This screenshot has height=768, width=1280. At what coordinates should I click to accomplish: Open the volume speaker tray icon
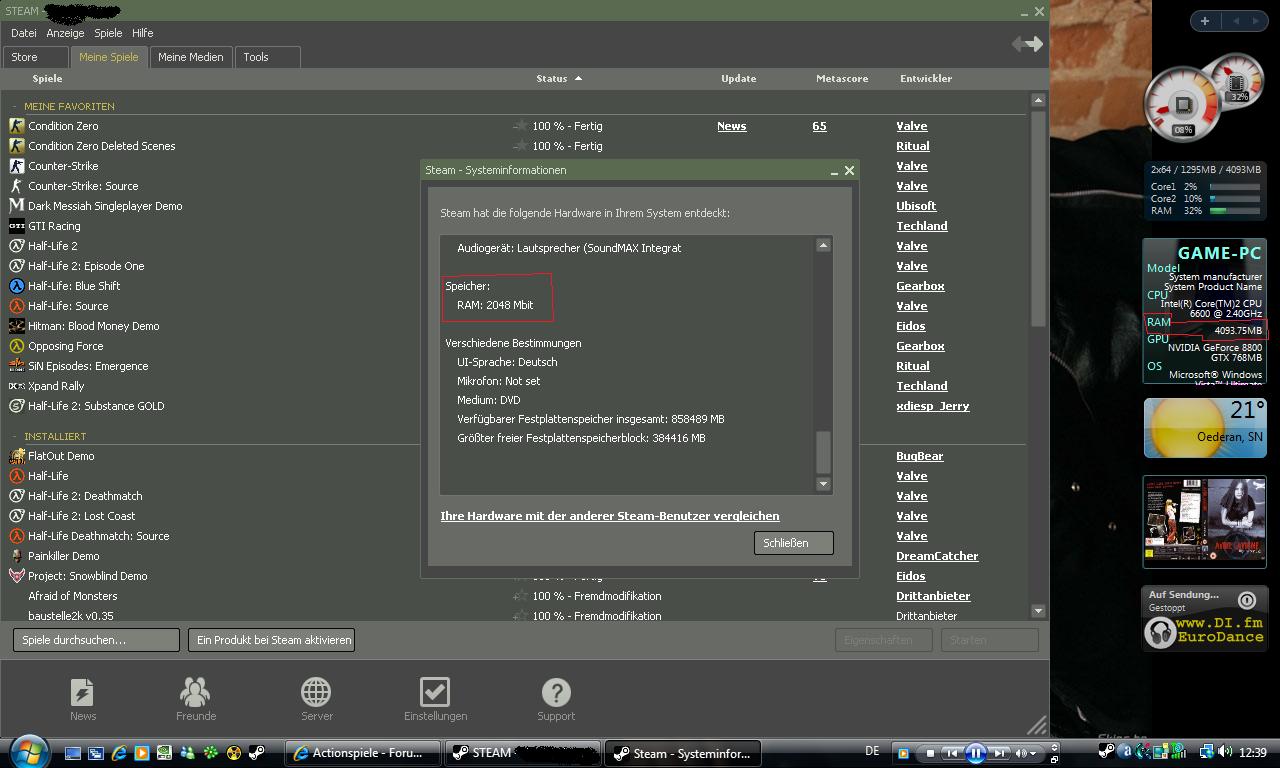click(x=1227, y=752)
